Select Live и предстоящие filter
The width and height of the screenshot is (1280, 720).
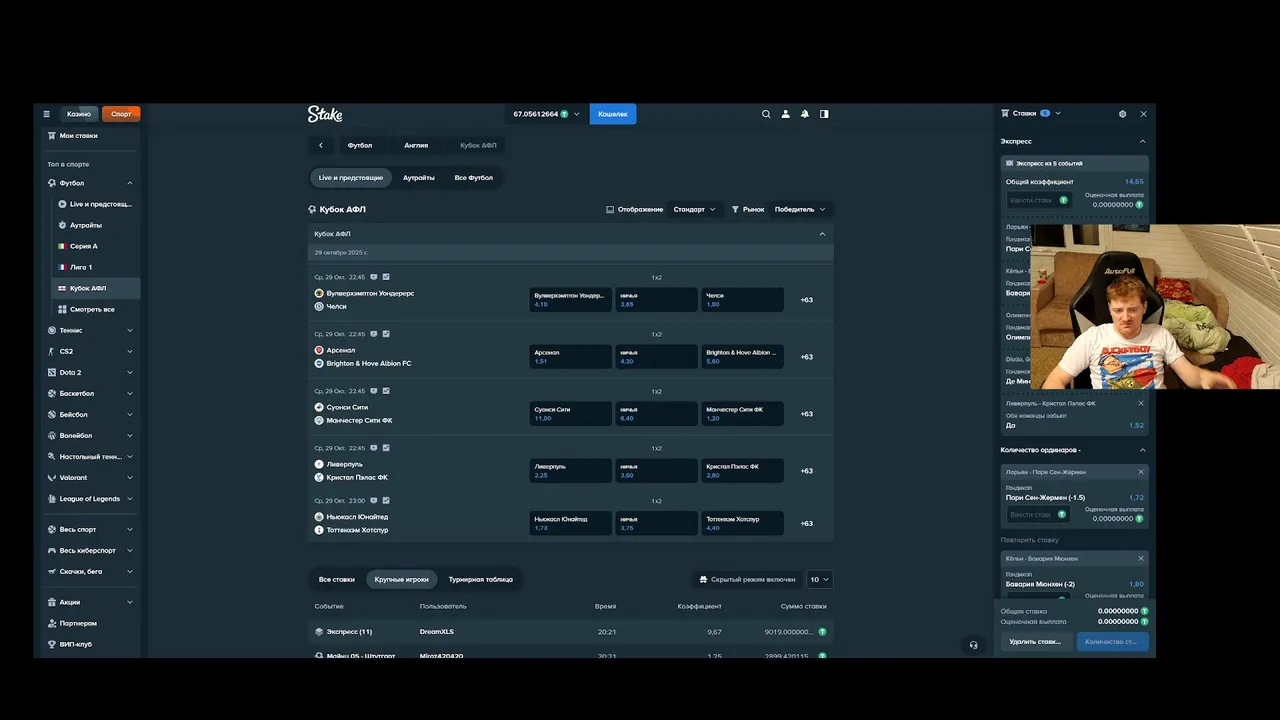351,178
